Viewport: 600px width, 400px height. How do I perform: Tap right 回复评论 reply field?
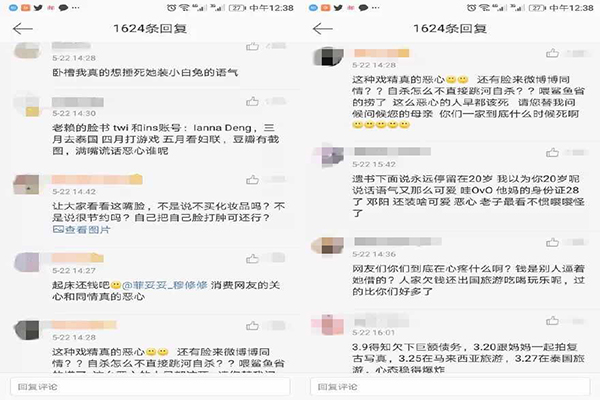450,387
